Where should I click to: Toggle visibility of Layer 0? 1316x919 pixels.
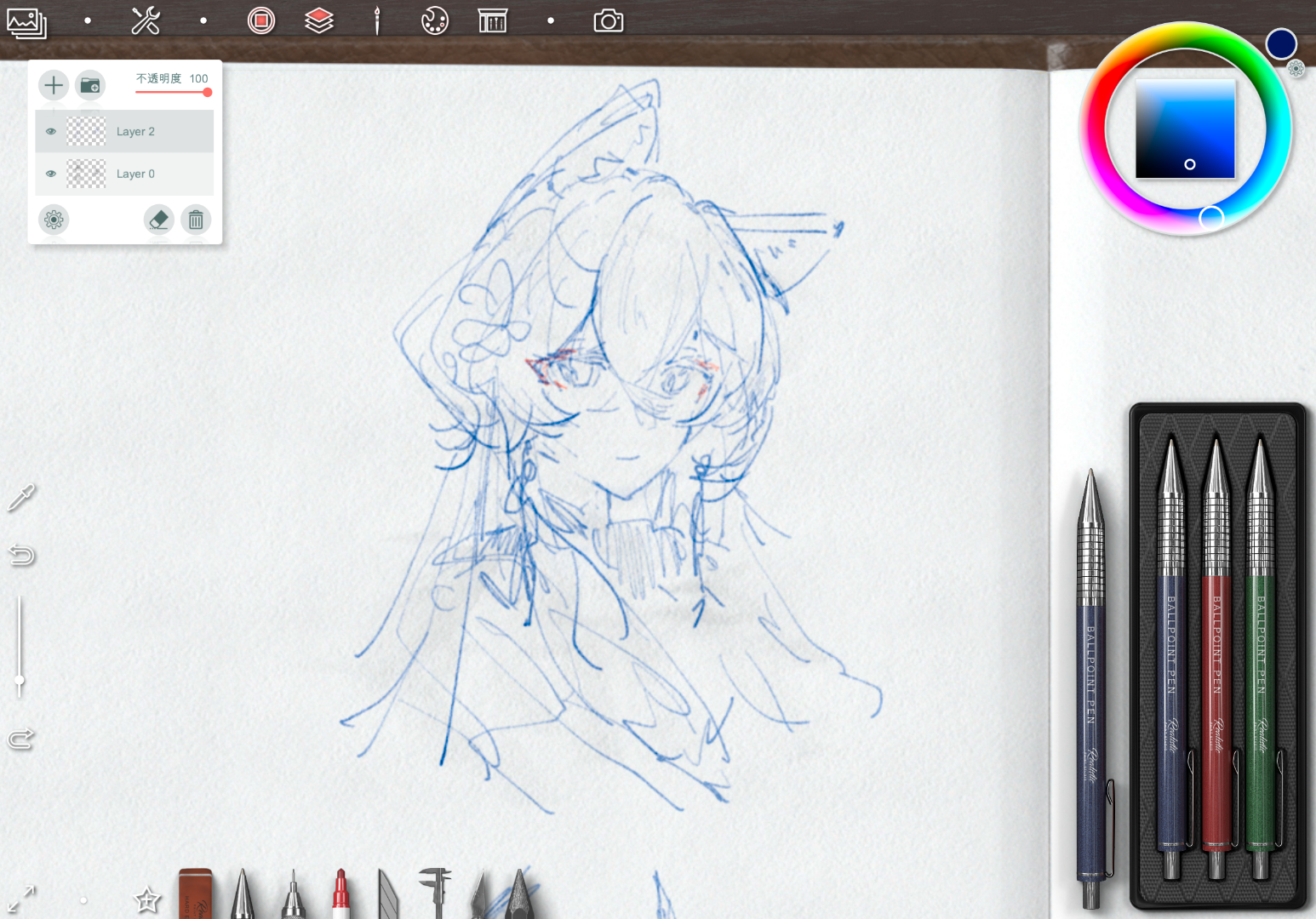[x=51, y=174]
